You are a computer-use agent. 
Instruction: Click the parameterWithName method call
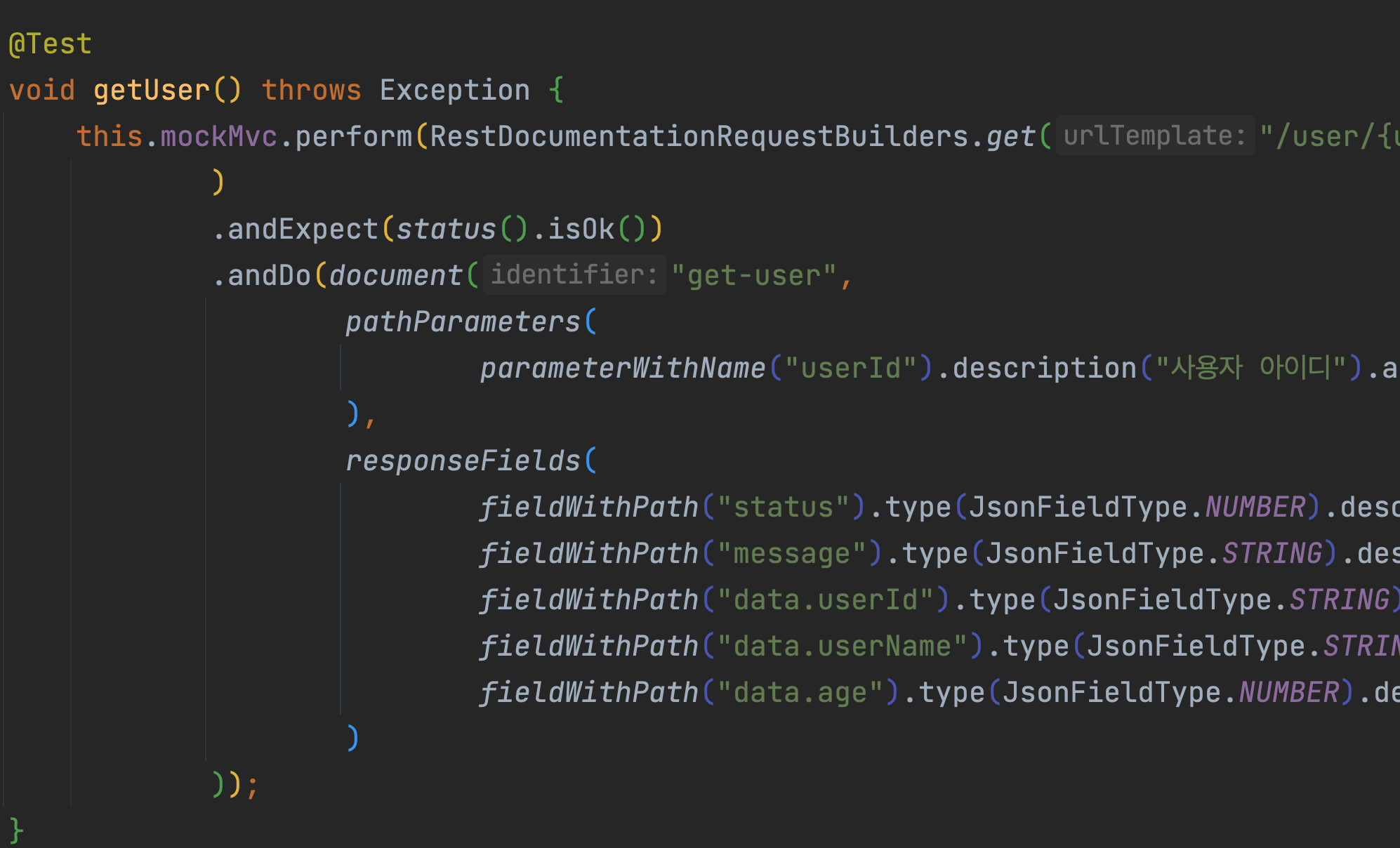[622, 368]
